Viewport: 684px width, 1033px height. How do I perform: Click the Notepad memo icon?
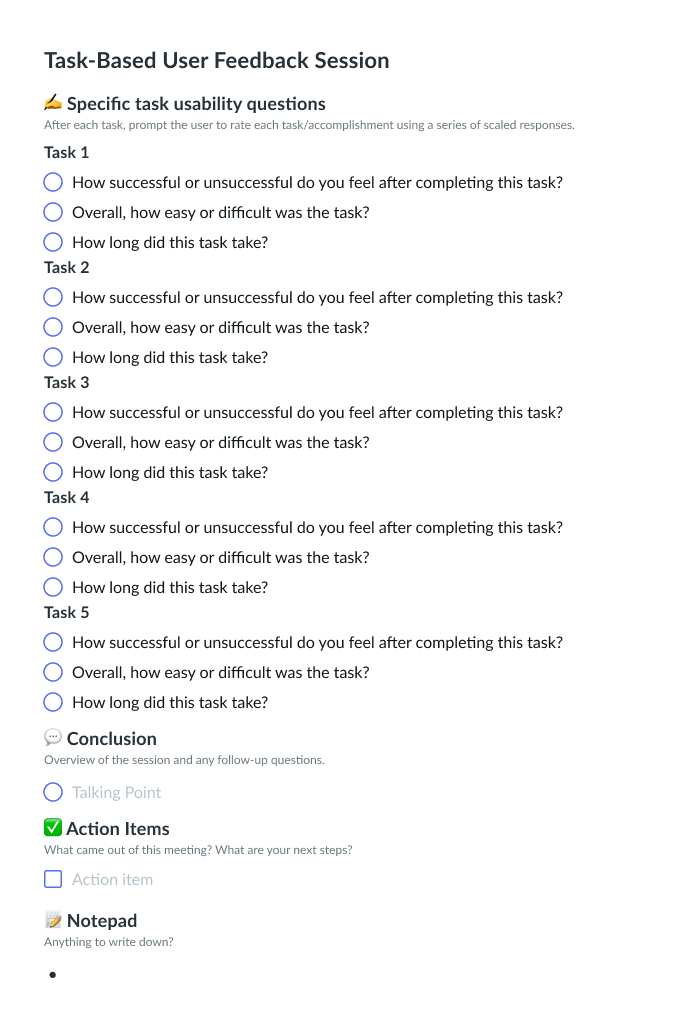coord(53,920)
